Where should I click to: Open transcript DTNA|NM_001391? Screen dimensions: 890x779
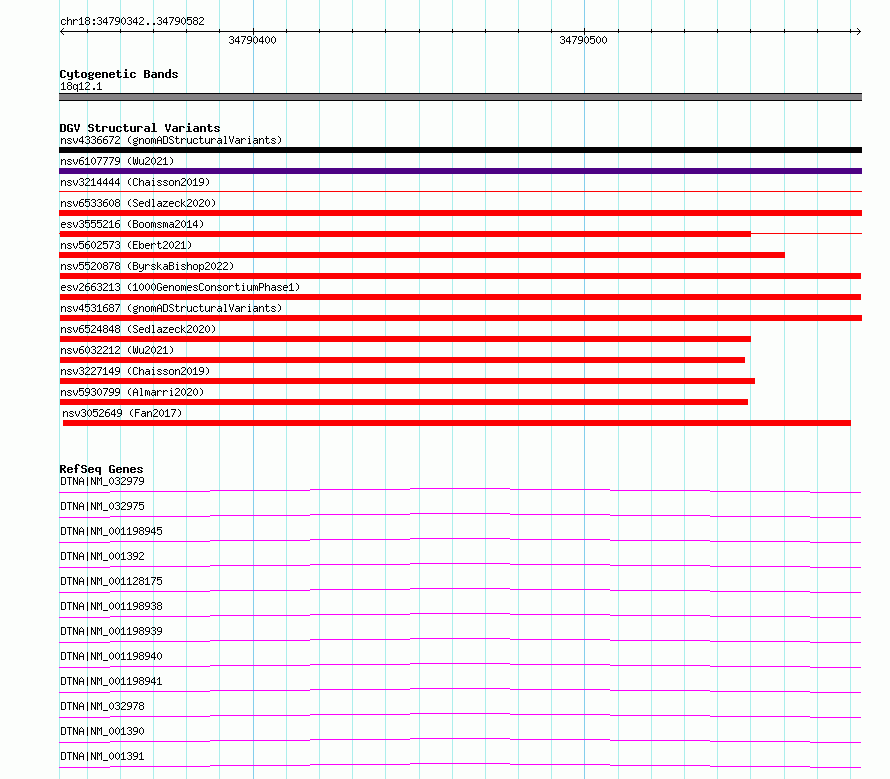102,756
